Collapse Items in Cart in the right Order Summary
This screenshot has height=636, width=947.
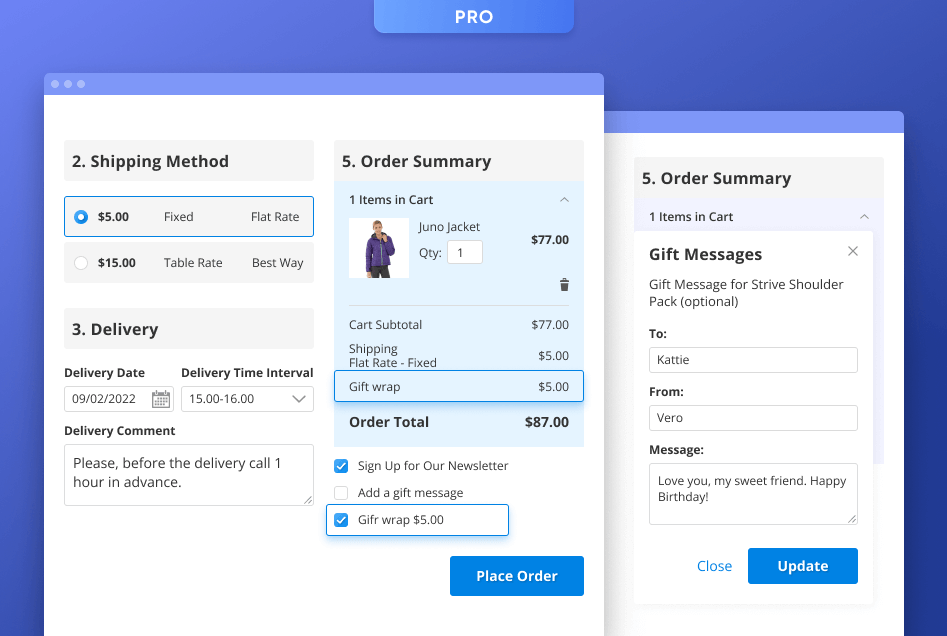click(x=864, y=216)
